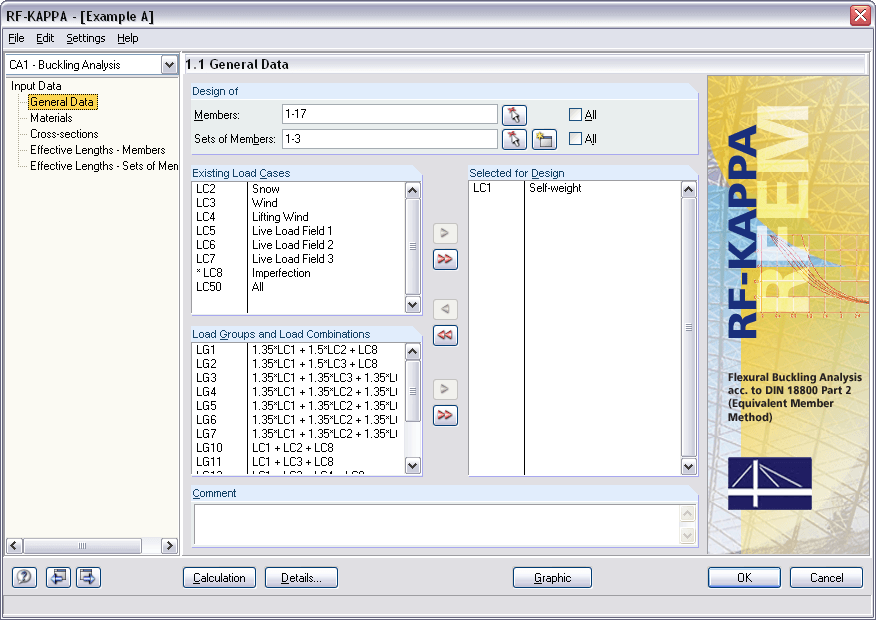876x620 pixels.
Task: Open the File menu
Action: pos(16,38)
